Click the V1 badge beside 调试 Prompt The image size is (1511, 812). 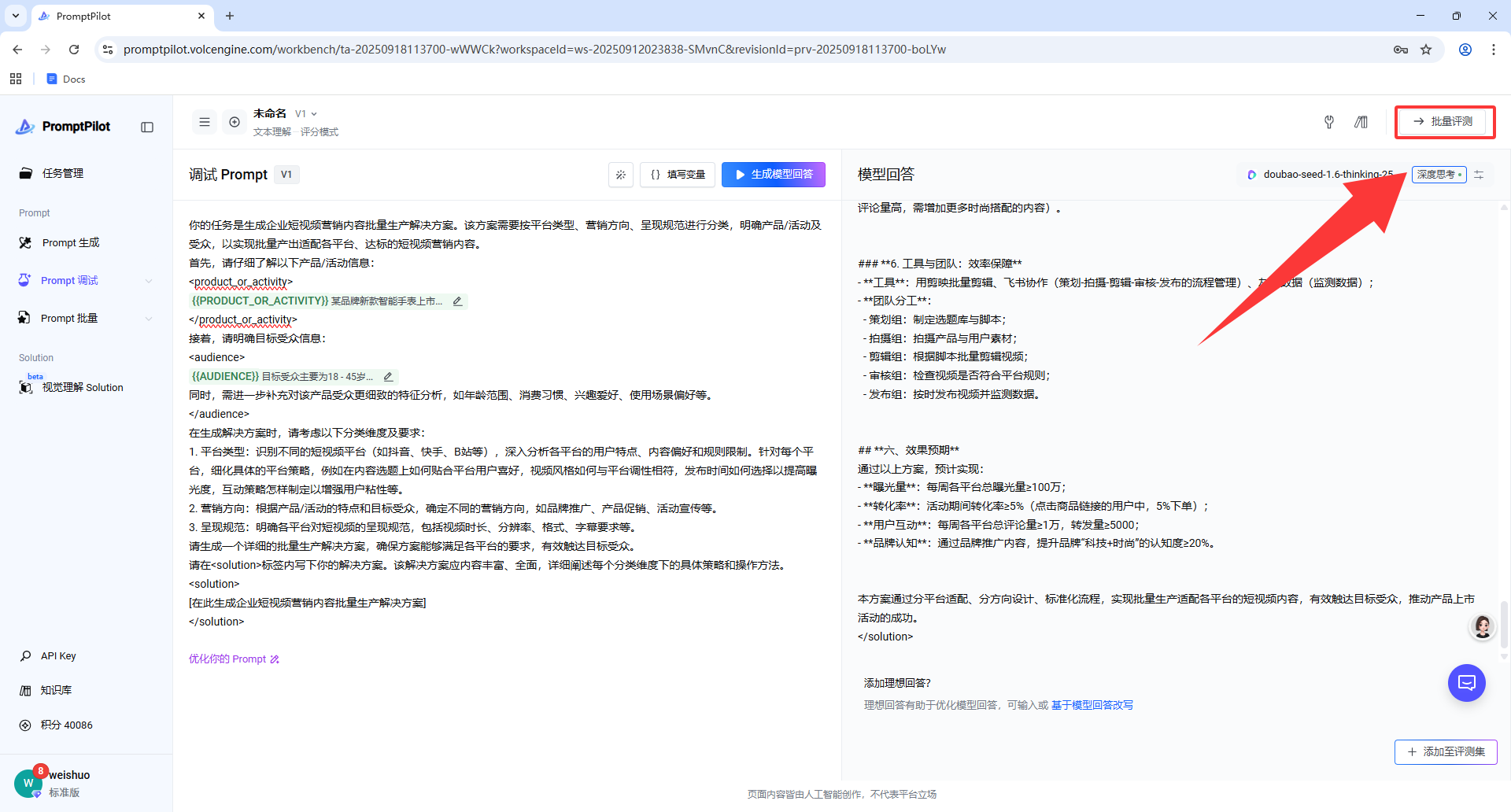pyautogui.click(x=286, y=175)
